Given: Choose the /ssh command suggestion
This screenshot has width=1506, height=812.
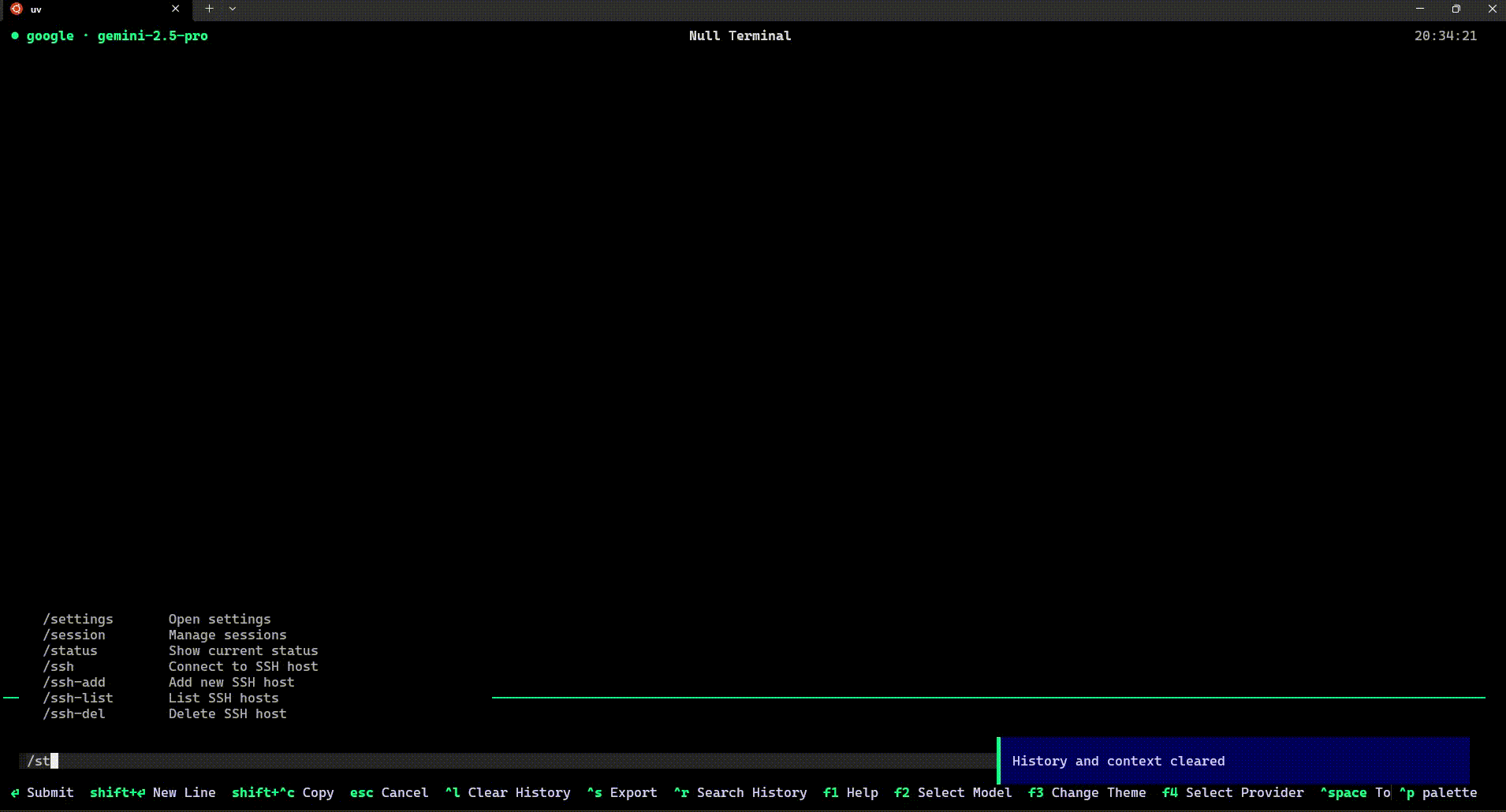Looking at the screenshot, I should pos(58,666).
